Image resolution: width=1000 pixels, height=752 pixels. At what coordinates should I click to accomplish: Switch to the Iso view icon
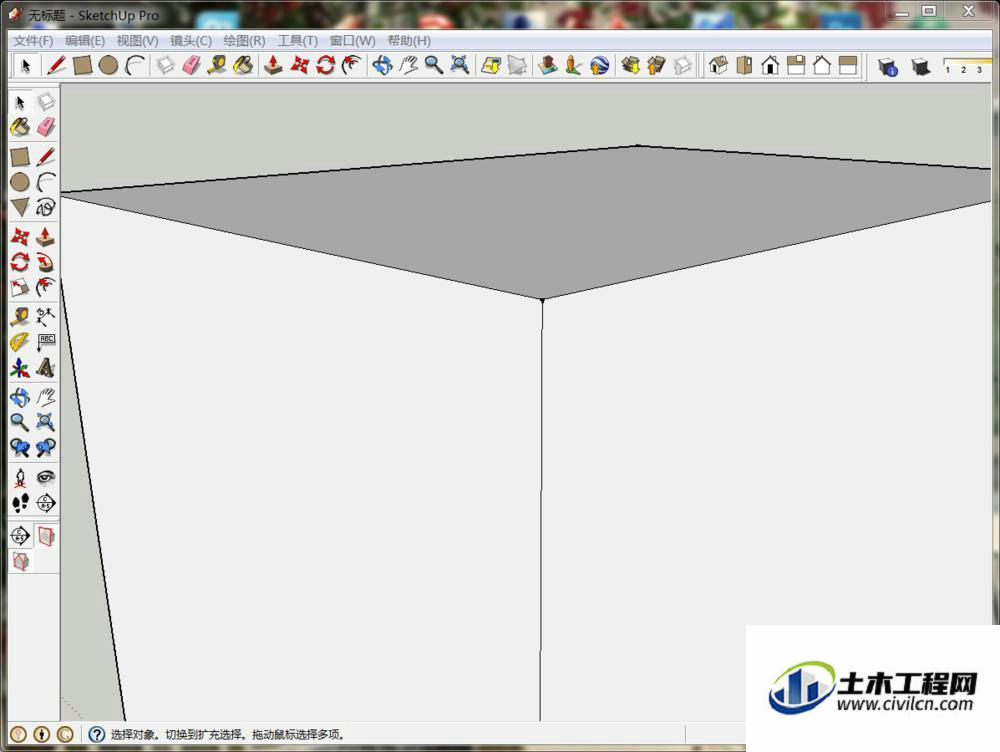coord(718,65)
